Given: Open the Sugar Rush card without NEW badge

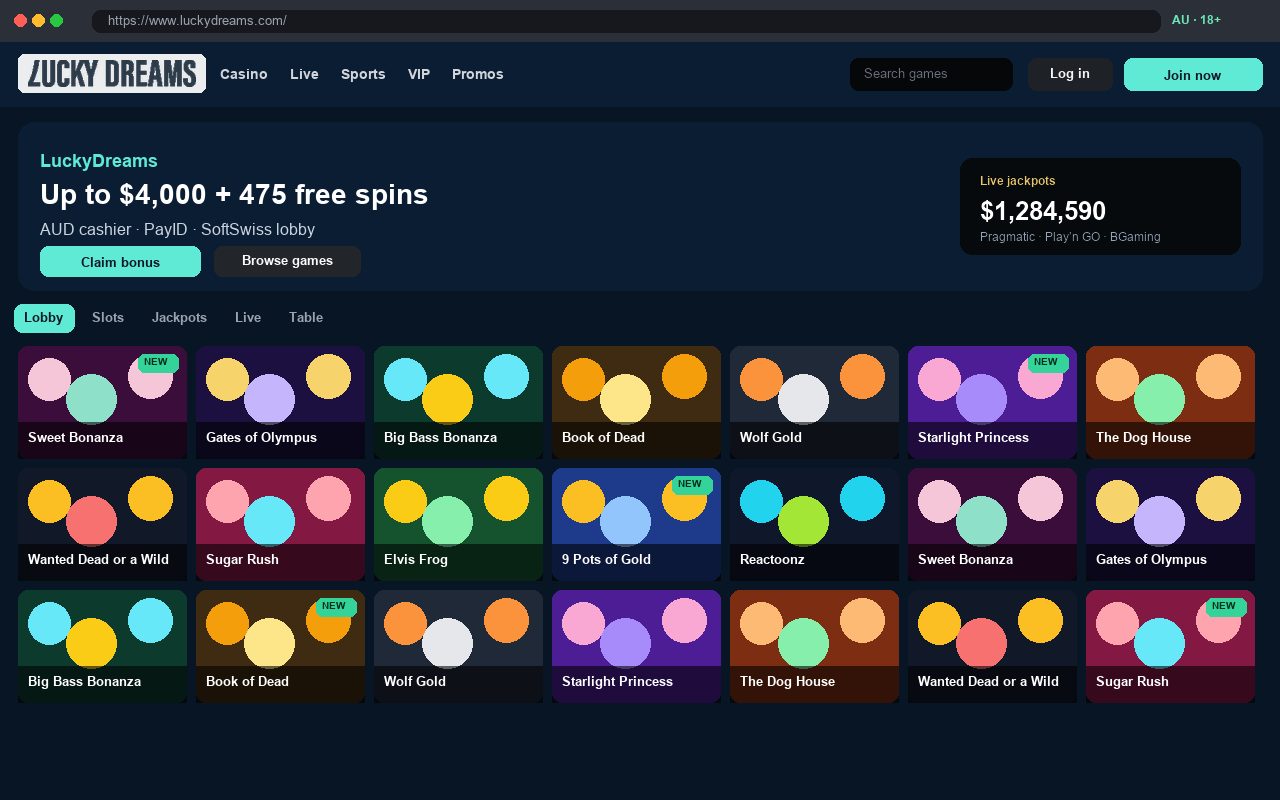Looking at the screenshot, I should click(280, 524).
